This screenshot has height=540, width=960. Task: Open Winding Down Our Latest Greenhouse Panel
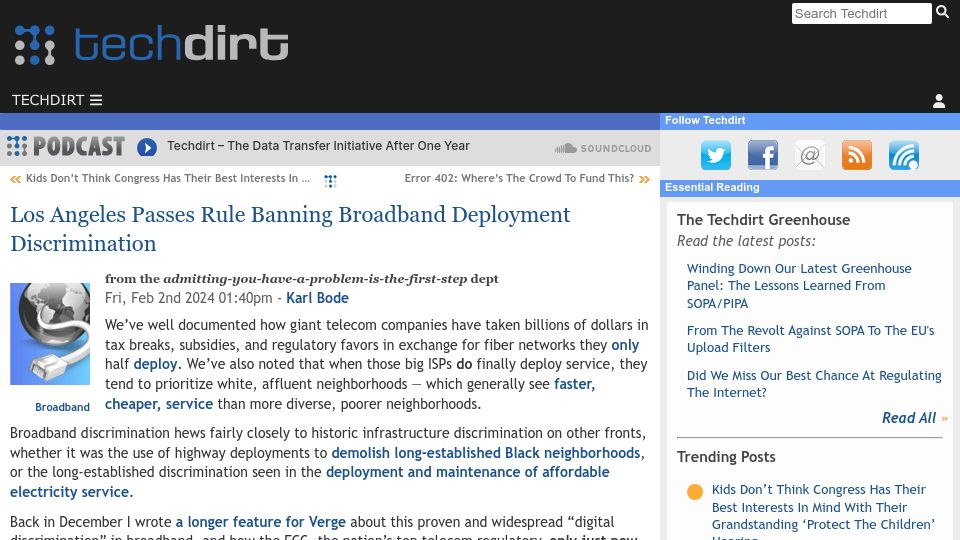coord(799,286)
